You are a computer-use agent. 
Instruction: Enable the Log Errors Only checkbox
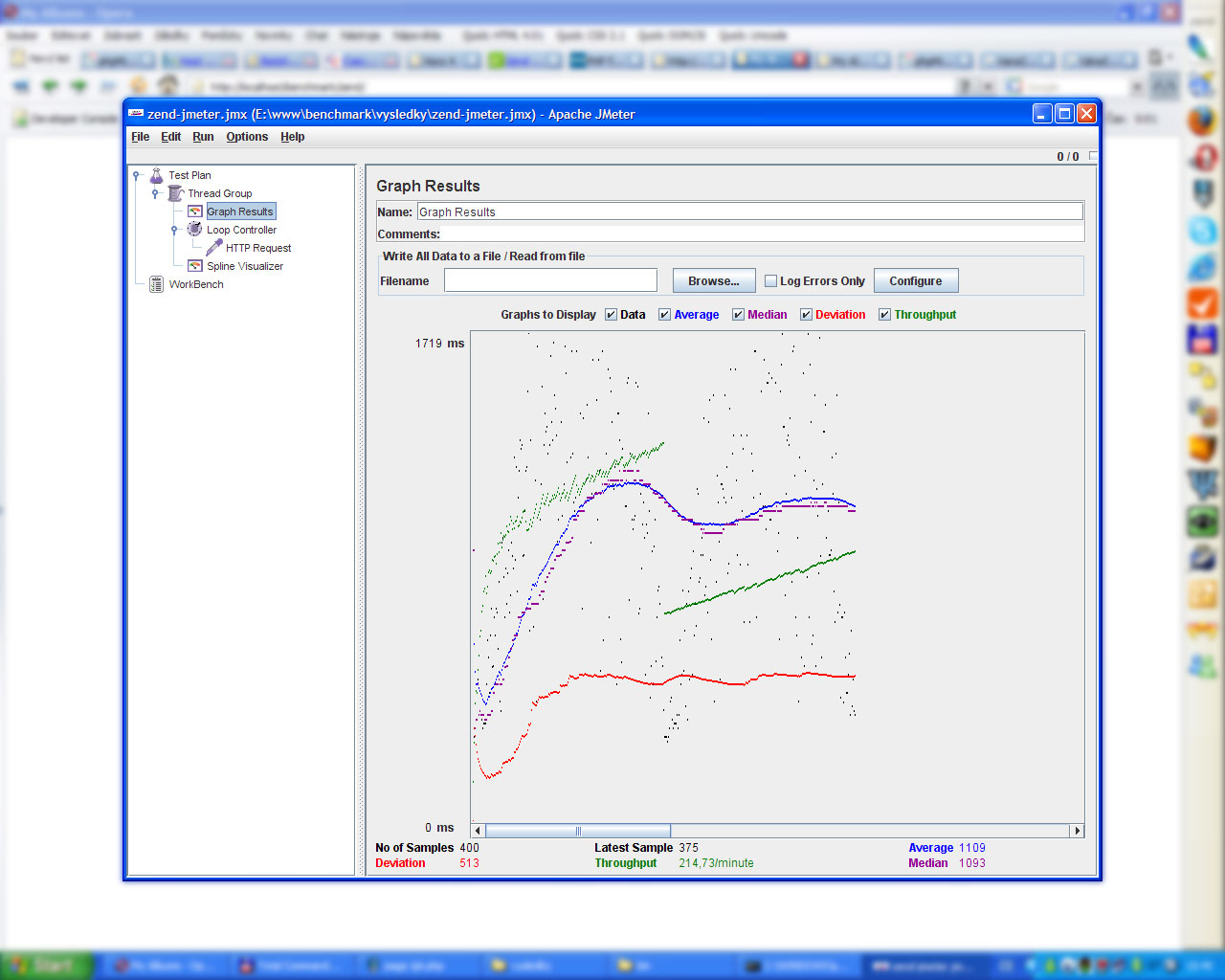(770, 281)
